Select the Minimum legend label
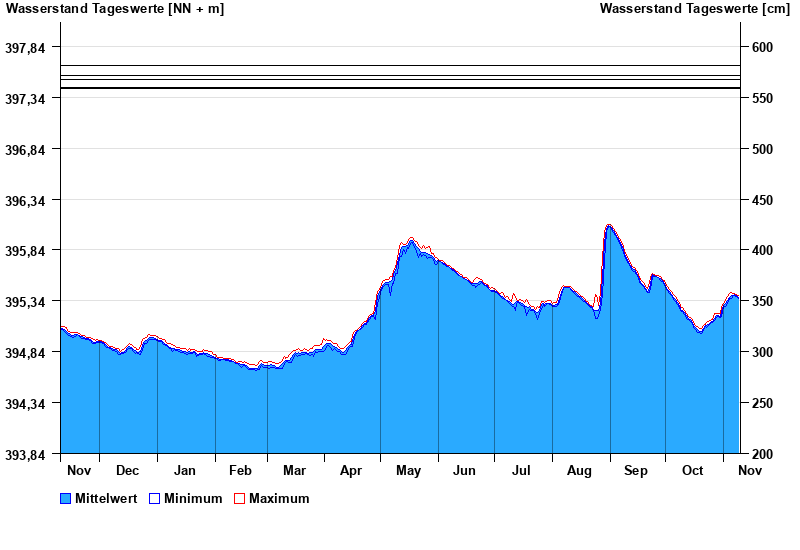 [x=193, y=499]
